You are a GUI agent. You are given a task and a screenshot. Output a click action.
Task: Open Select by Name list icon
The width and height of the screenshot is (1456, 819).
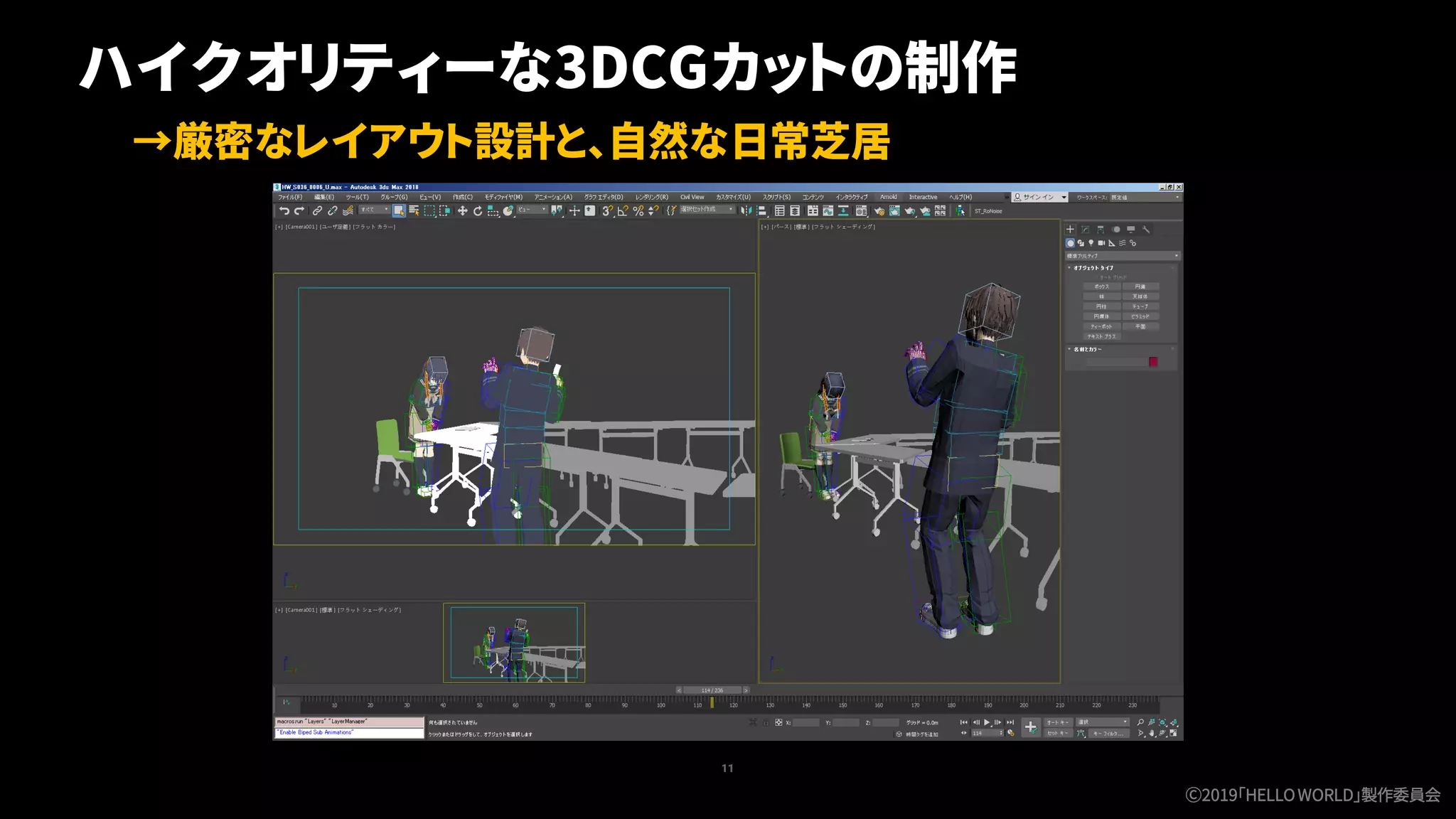click(x=414, y=210)
